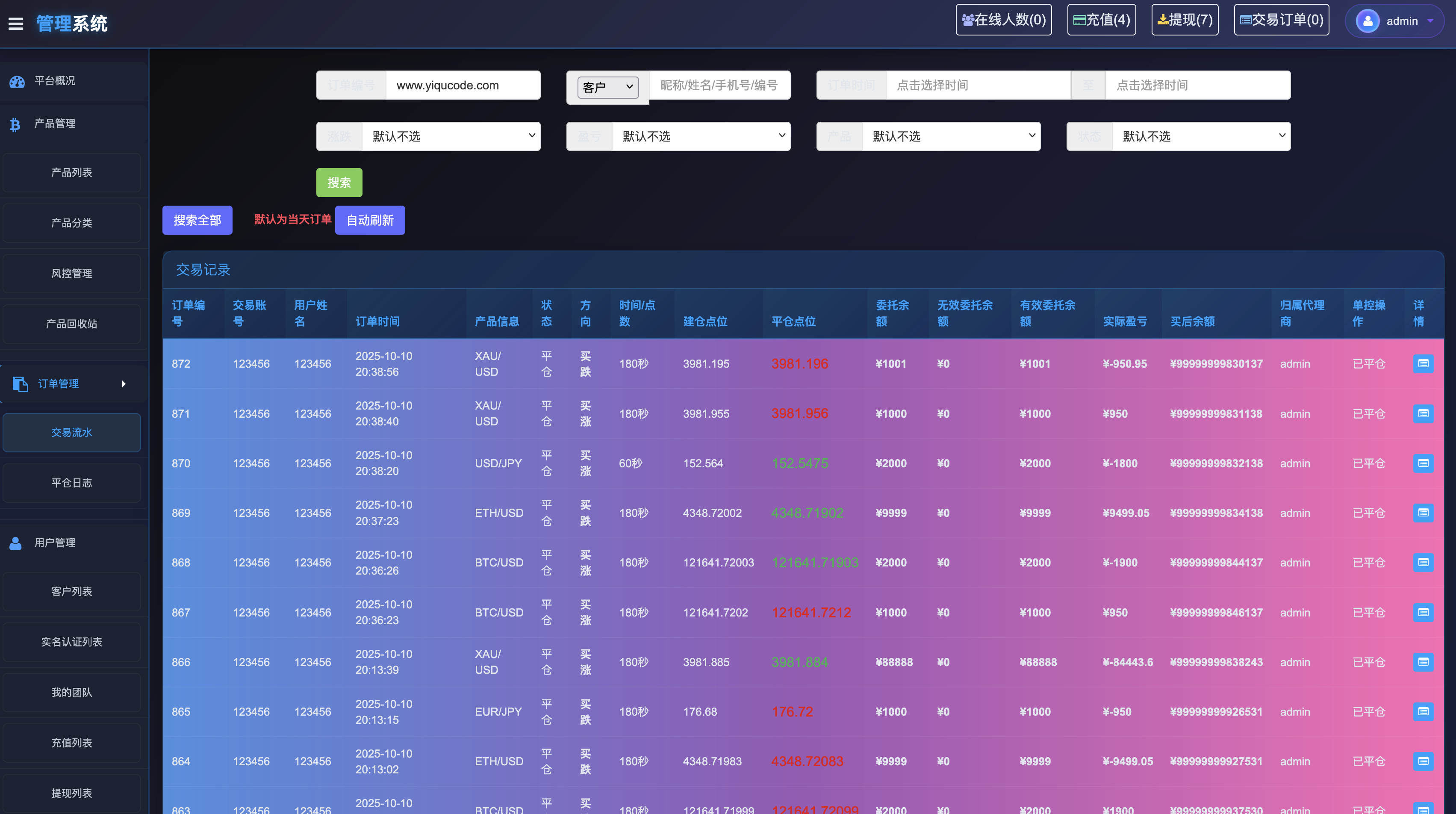Open details icon for order 872
This screenshot has height=814, width=1456.
click(x=1423, y=363)
